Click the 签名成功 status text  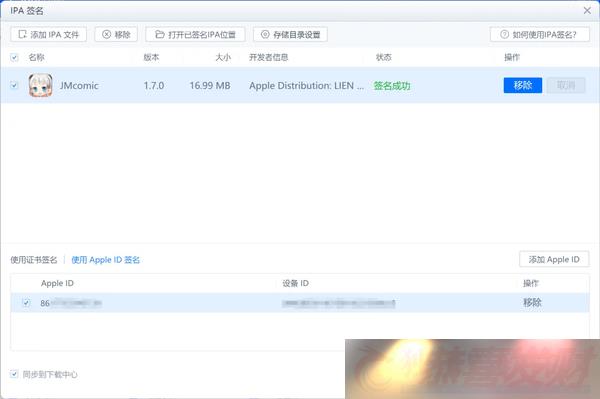tap(392, 86)
